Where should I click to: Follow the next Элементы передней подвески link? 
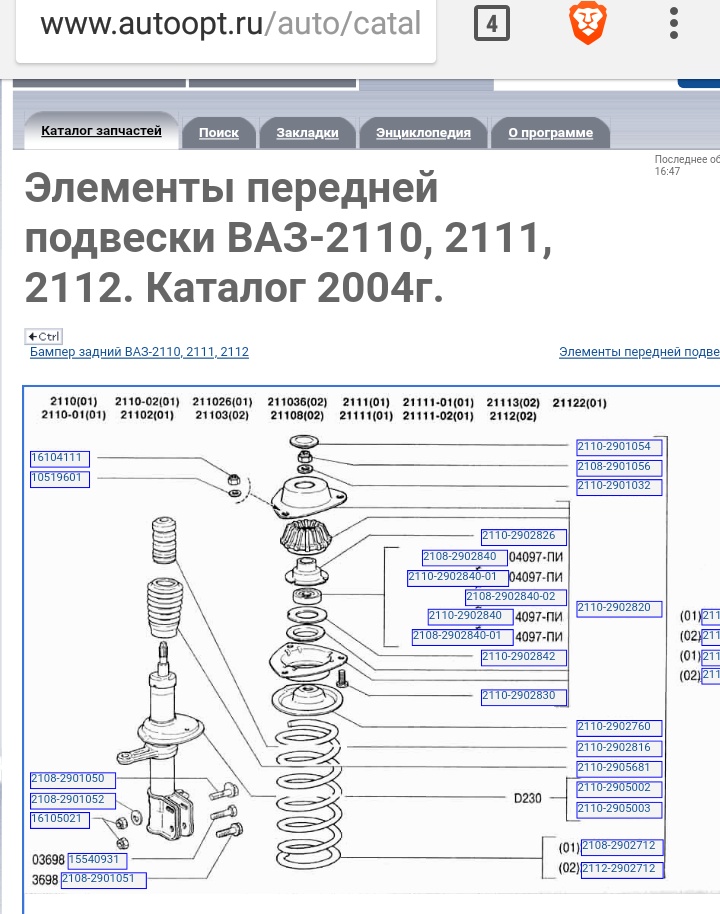[x=638, y=352]
